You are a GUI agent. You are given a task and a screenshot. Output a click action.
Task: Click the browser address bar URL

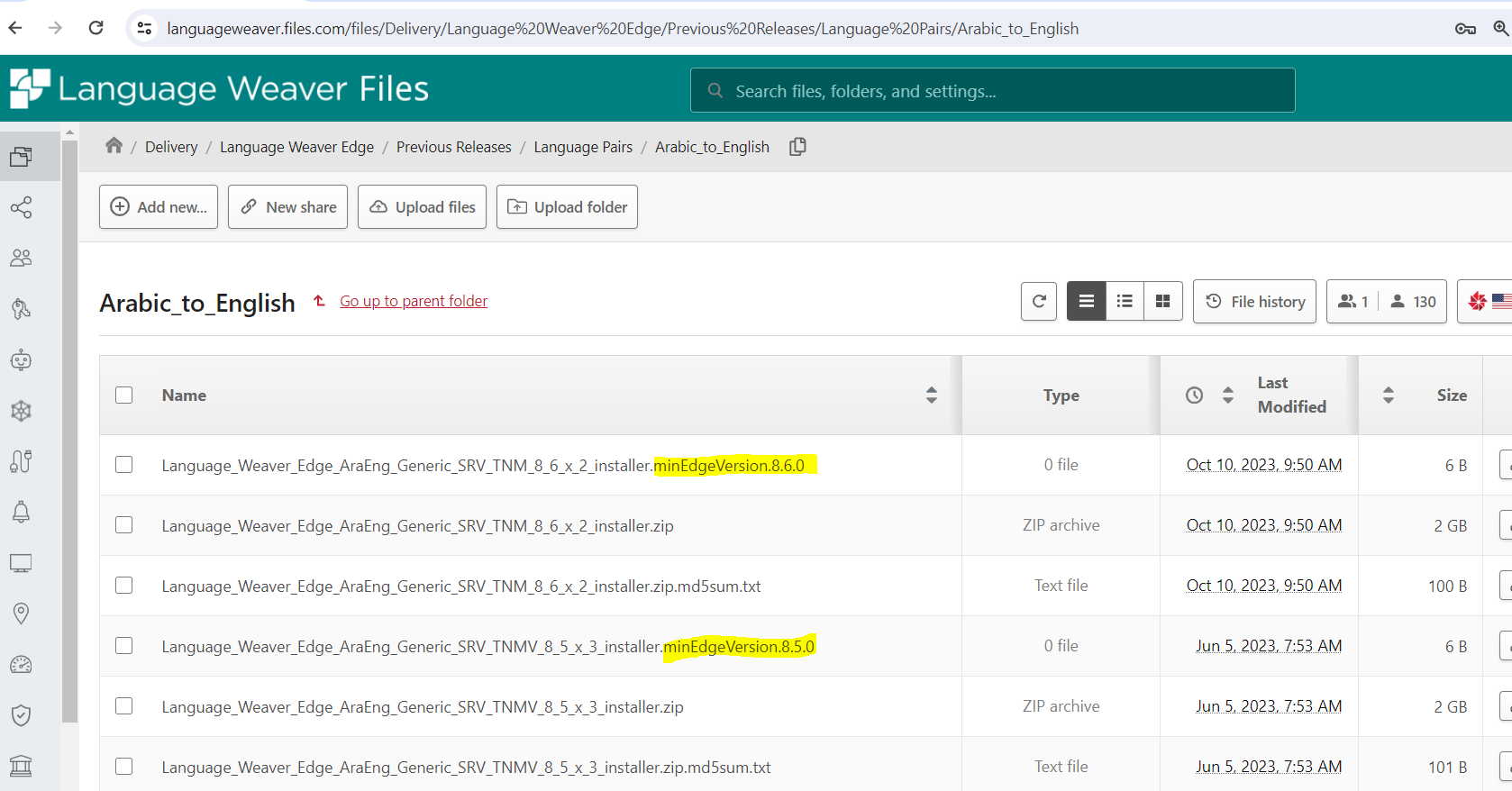[x=623, y=29]
